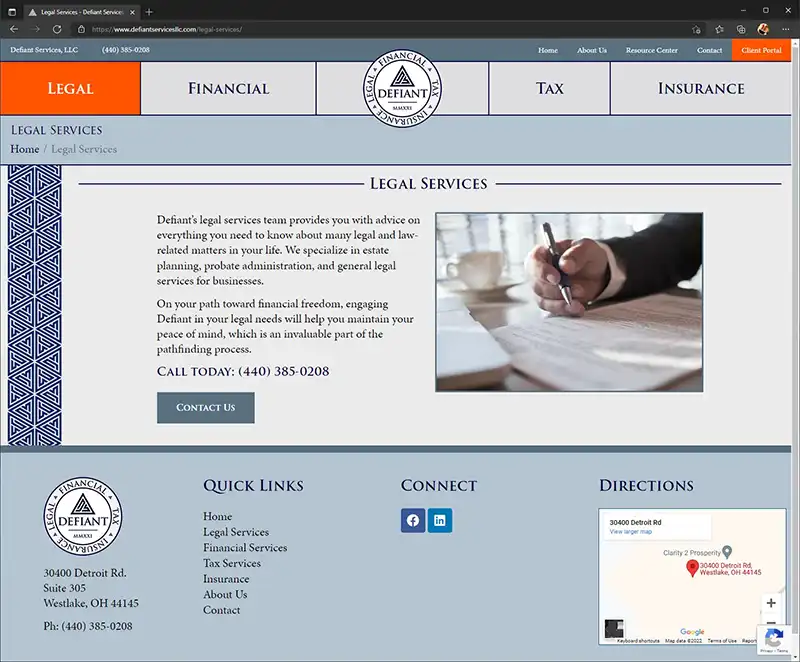Click the Quick Links heading

pos(253,486)
